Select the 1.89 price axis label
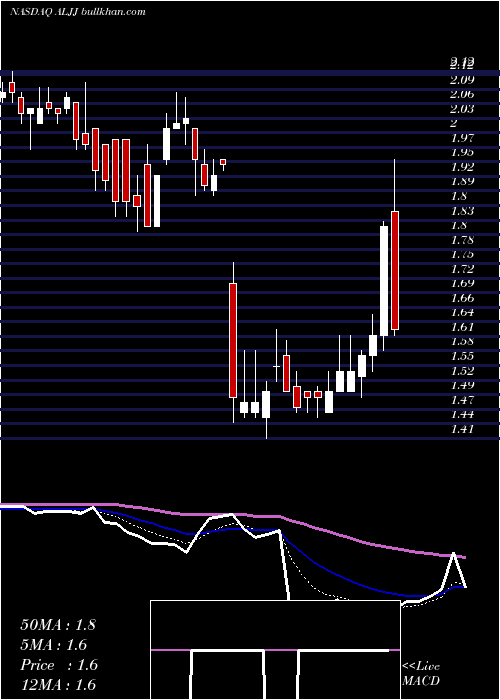500x700 pixels. (x=462, y=182)
